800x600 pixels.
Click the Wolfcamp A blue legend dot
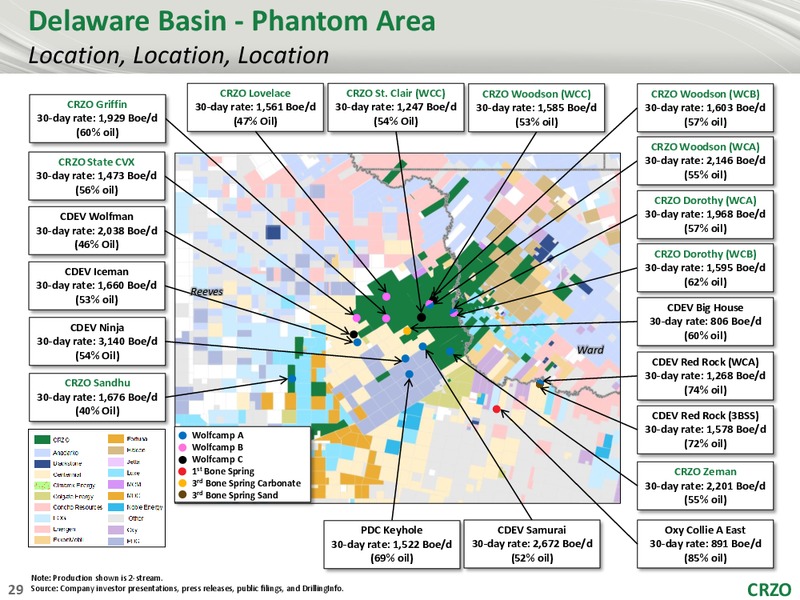click(183, 436)
